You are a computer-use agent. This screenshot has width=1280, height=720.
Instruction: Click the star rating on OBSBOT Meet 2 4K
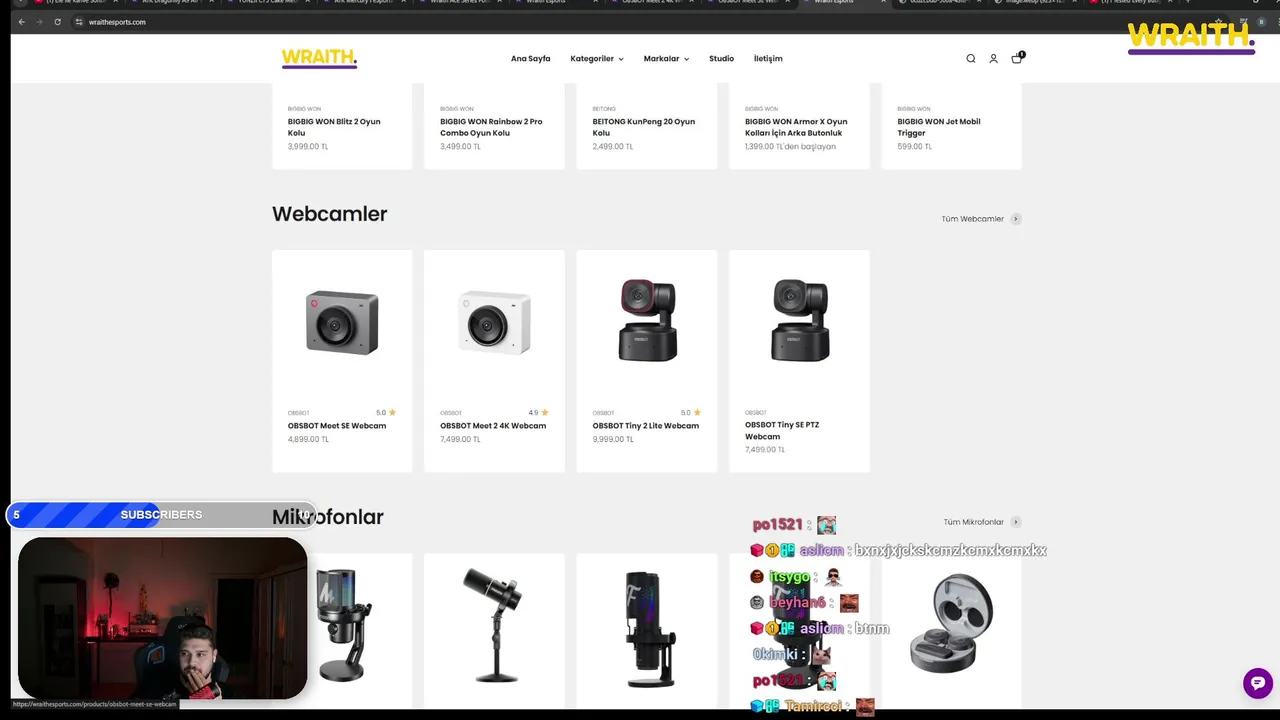[x=539, y=412]
